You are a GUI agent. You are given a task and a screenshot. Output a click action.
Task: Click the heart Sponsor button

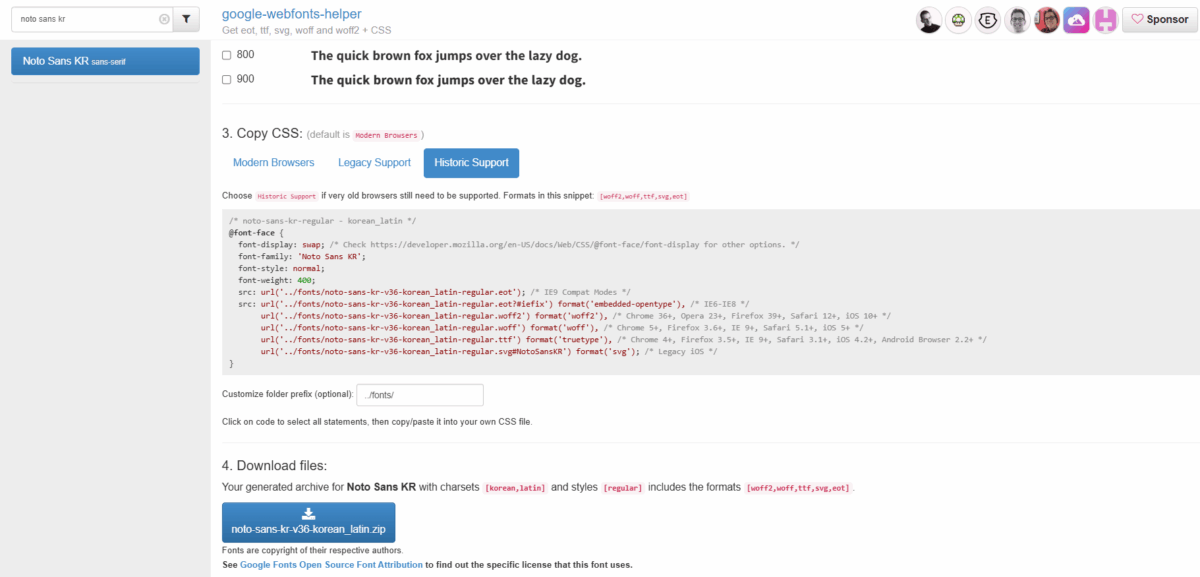(x=1159, y=19)
